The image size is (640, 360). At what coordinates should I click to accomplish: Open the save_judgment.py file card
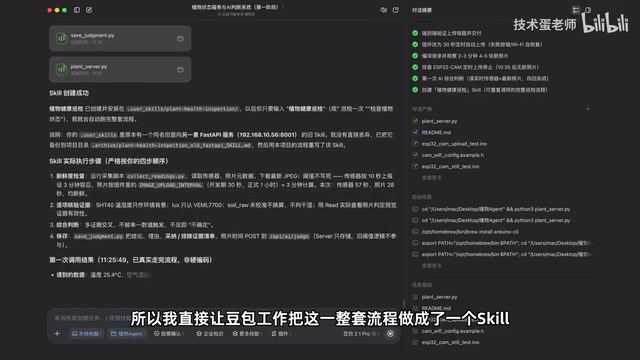(x=120, y=38)
